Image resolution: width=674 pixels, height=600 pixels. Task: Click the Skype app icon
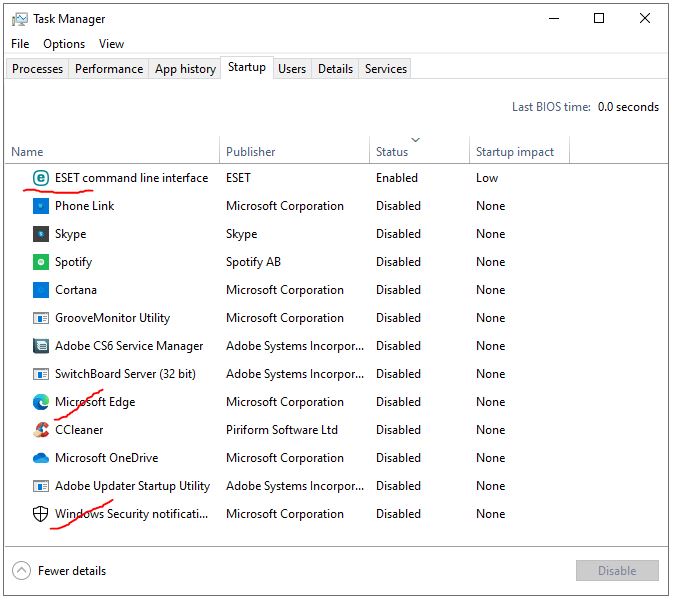click(41, 234)
